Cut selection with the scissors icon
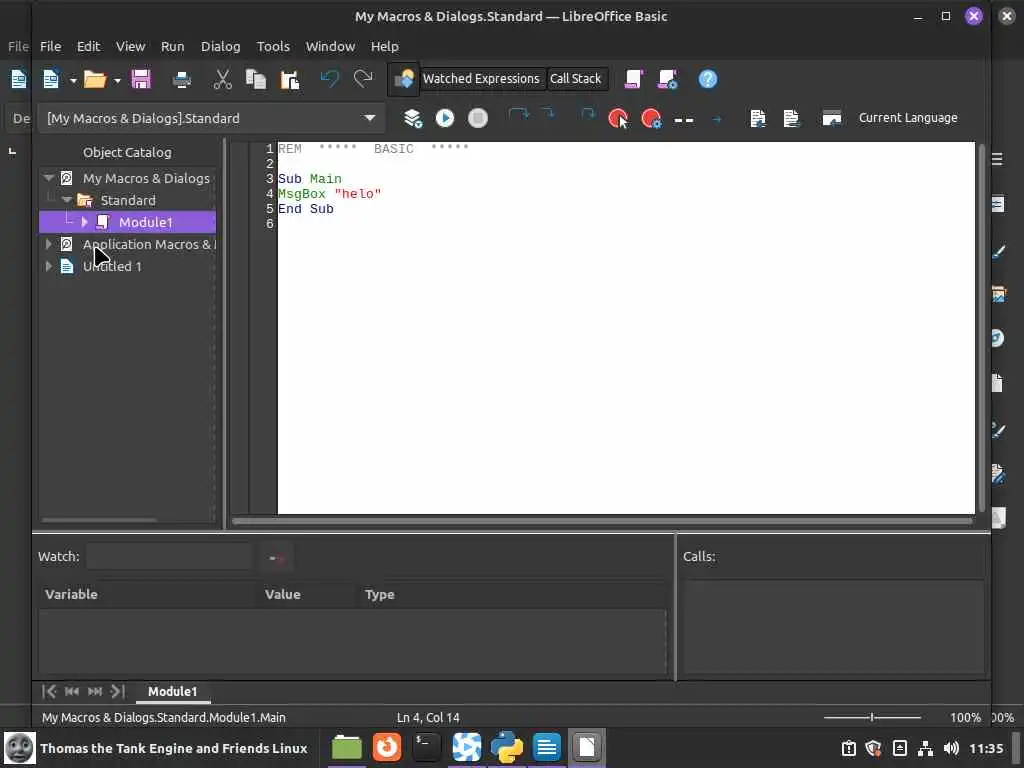This screenshot has height=768, width=1024. tap(223, 79)
